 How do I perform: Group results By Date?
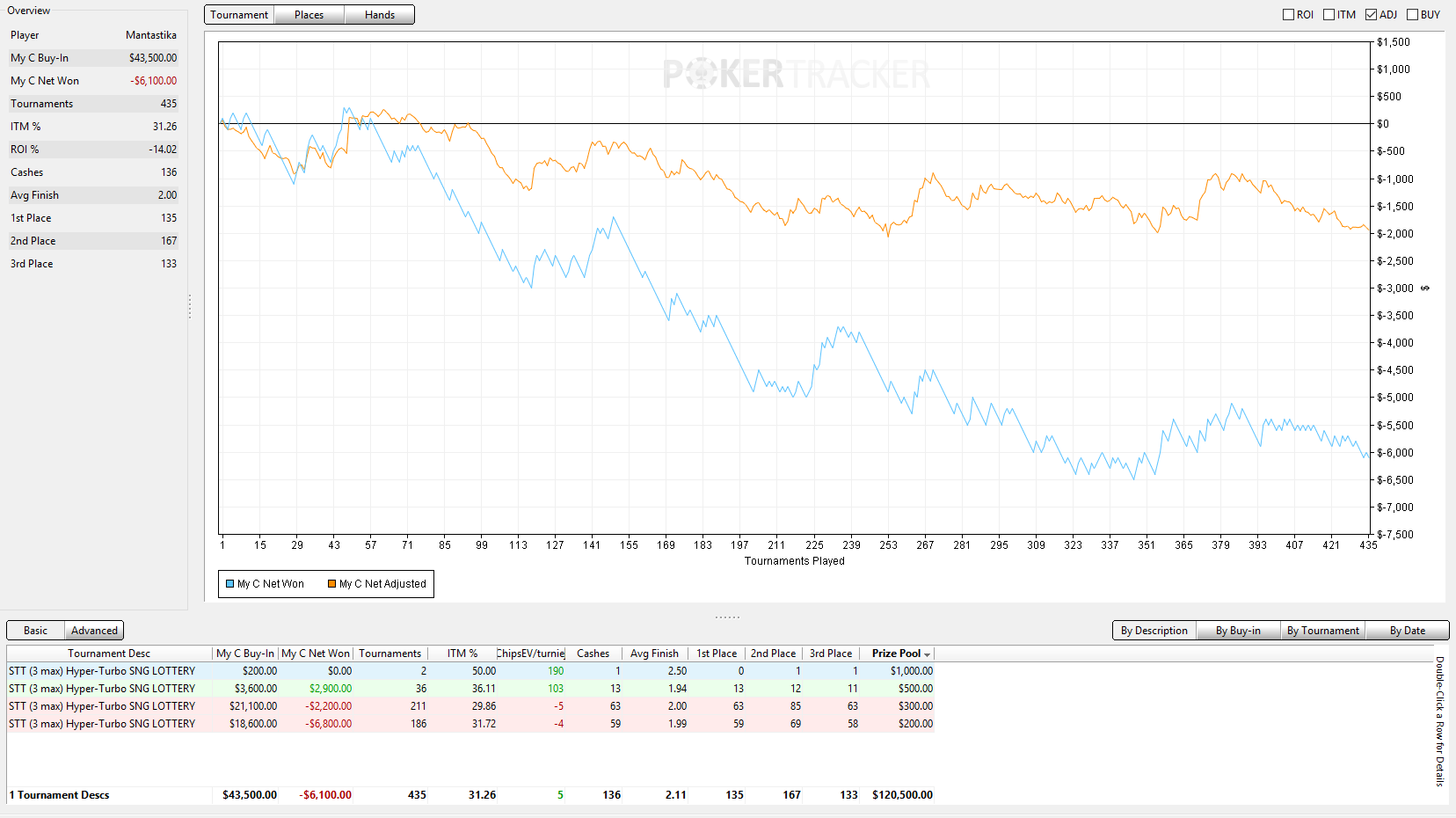(1408, 631)
